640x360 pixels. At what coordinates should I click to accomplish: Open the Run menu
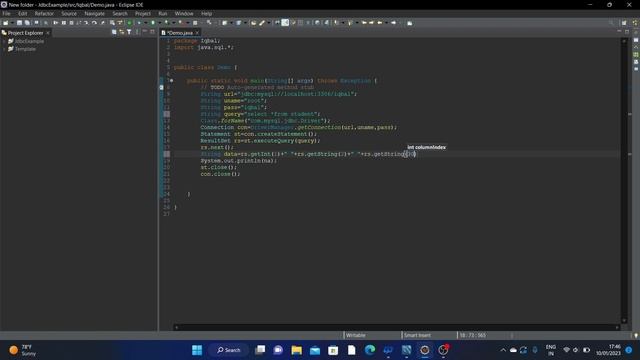[x=163, y=13]
